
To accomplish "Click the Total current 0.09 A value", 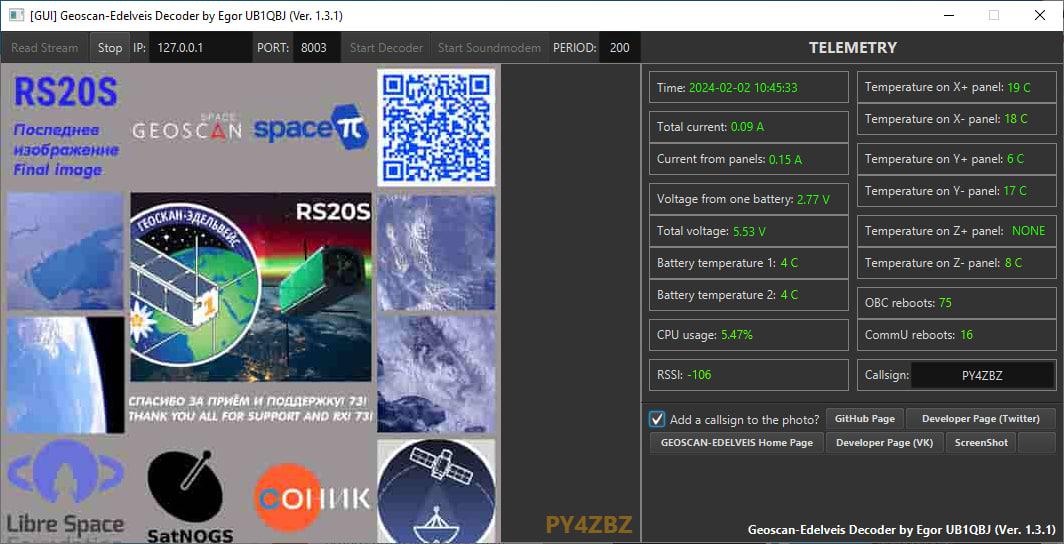I will pos(748,127).
